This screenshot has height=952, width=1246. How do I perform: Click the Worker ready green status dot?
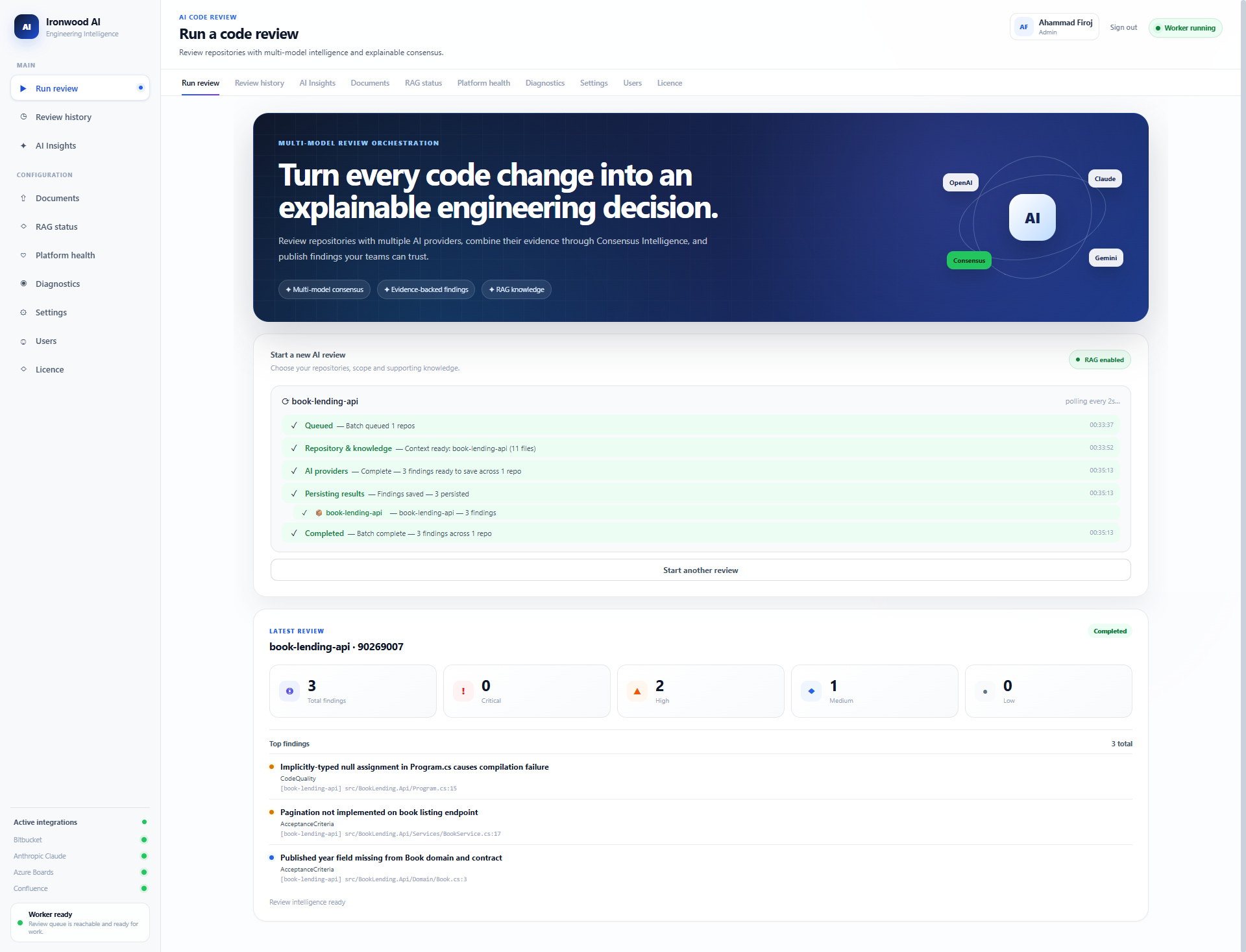click(x=20, y=923)
